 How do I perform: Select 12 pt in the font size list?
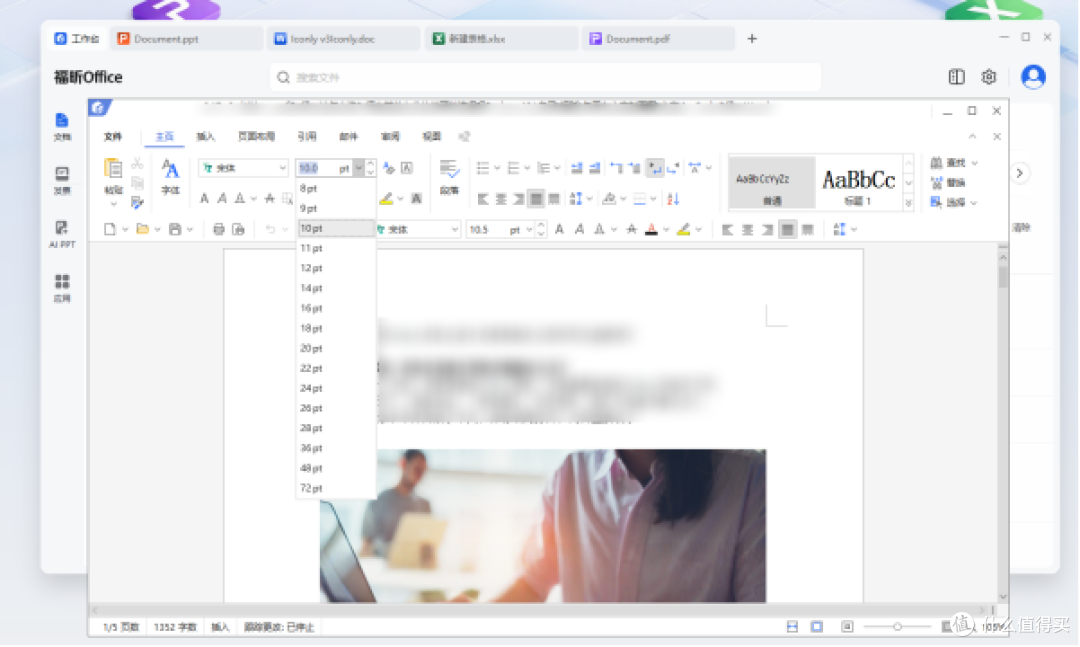coord(335,268)
